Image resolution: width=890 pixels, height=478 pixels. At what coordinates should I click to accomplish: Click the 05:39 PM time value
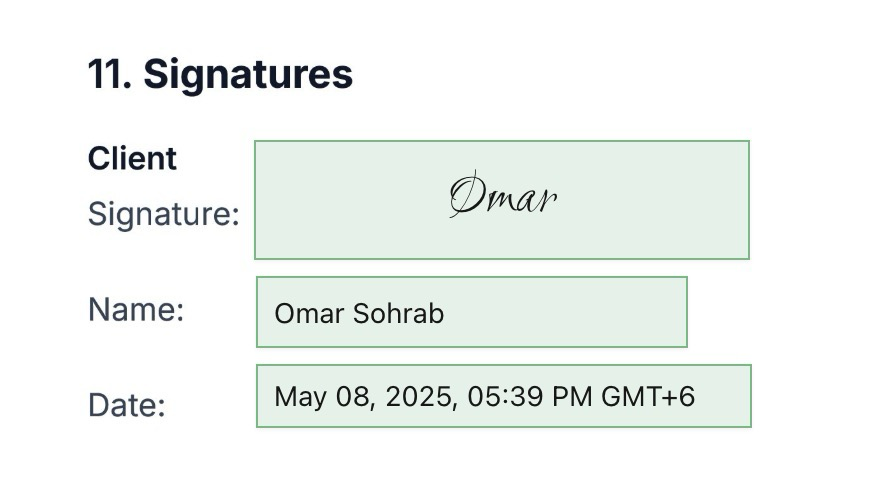point(529,396)
